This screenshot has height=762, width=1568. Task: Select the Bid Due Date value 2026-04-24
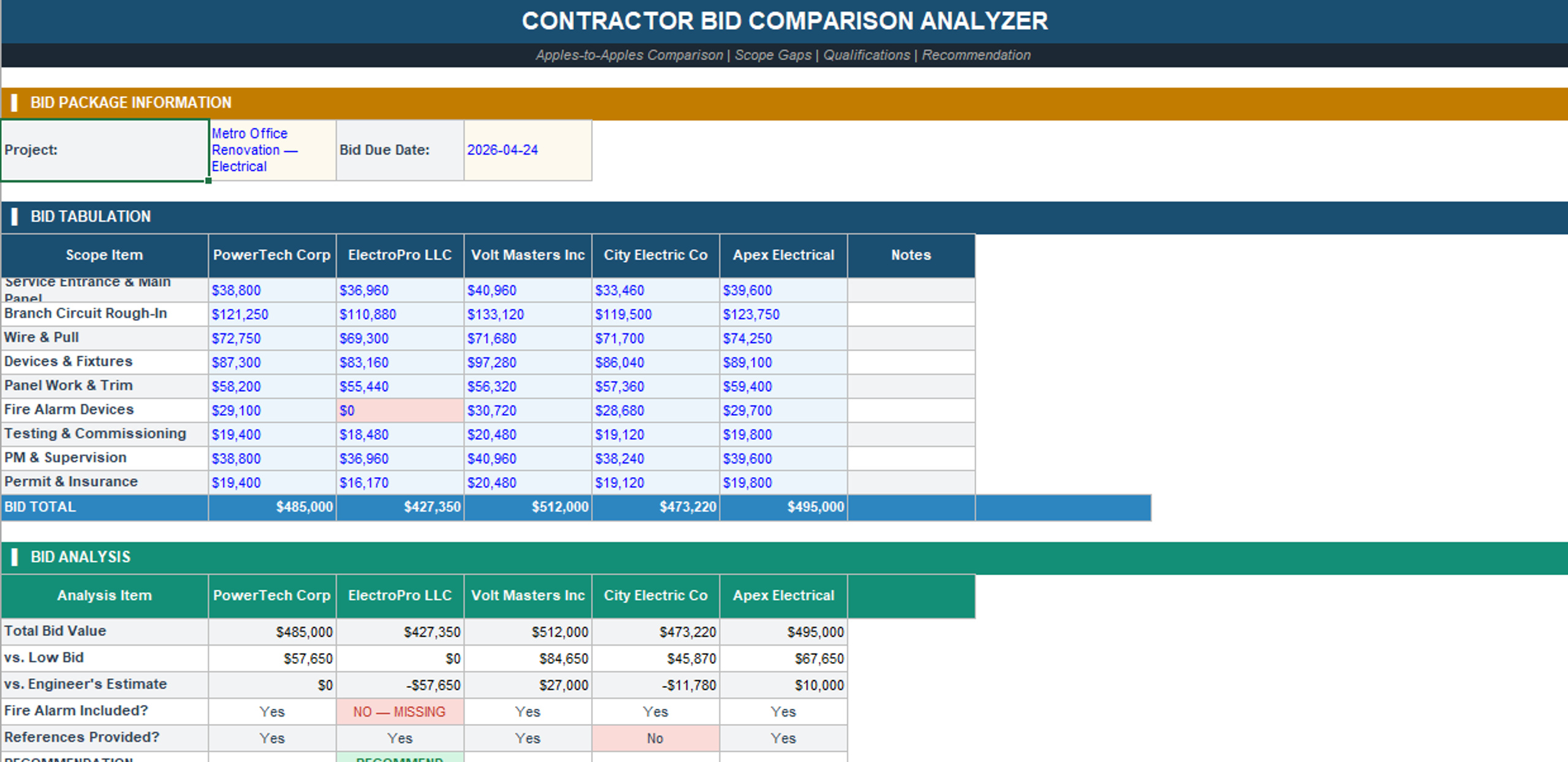point(528,150)
